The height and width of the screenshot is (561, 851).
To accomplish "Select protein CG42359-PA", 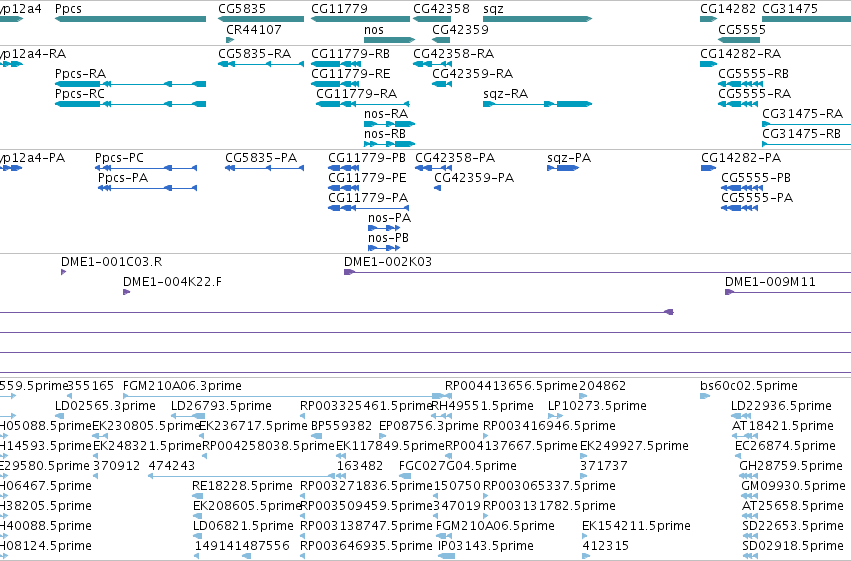I will coord(474,178).
